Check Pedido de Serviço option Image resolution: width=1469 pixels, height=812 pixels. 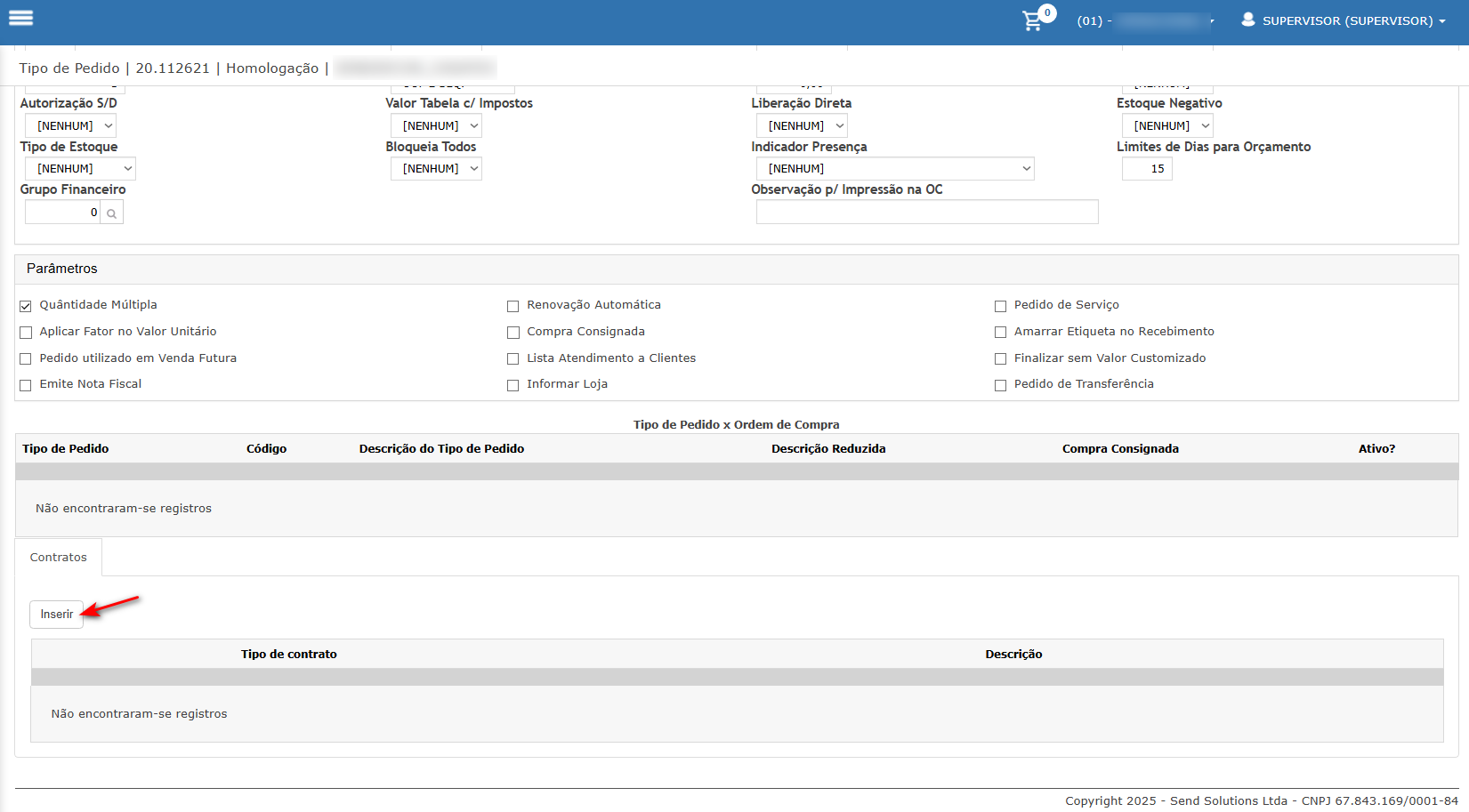pos(1000,306)
